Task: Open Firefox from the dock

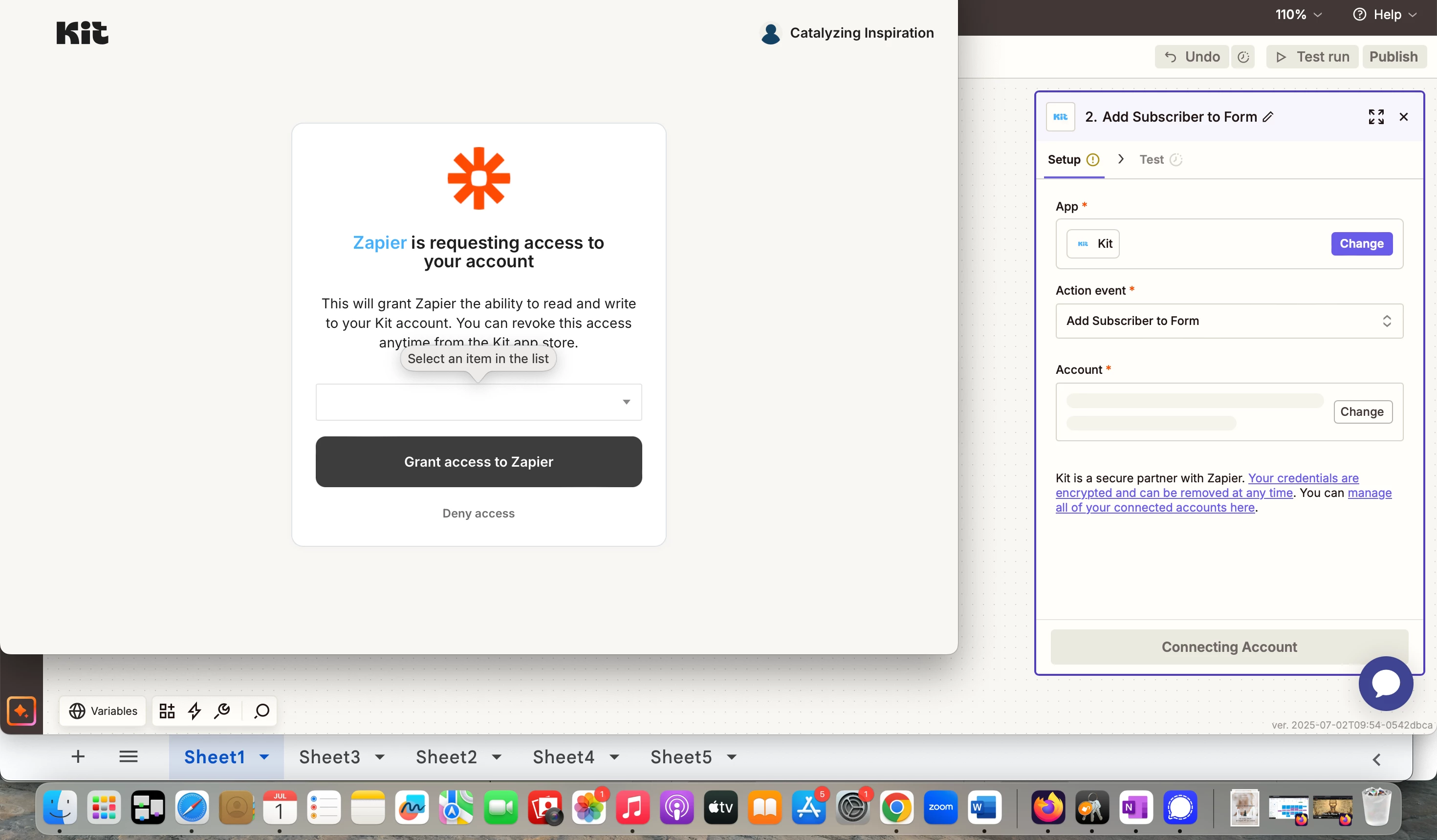Action: click(1047, 807)
